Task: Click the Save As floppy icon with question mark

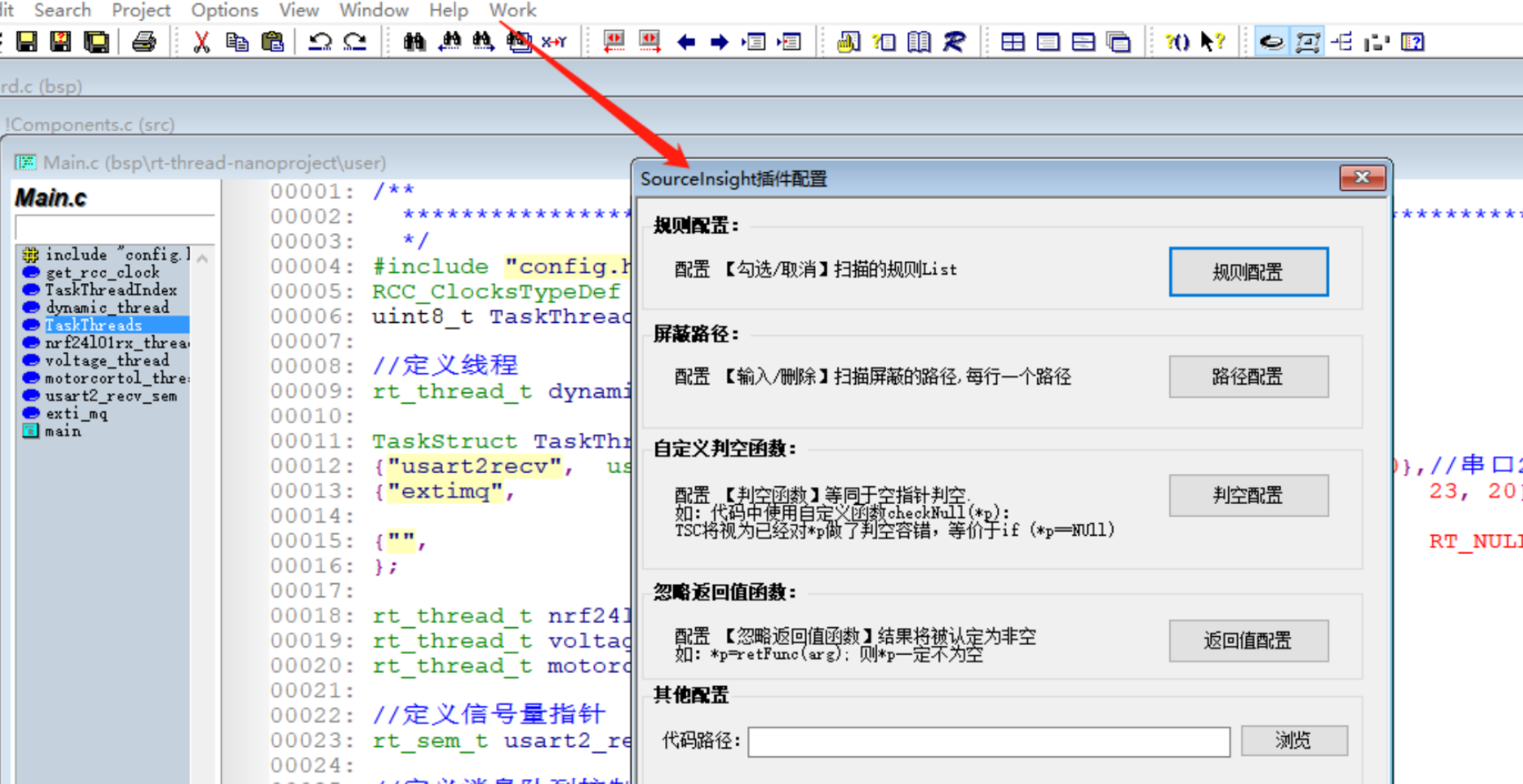Action: click(61, 41)
